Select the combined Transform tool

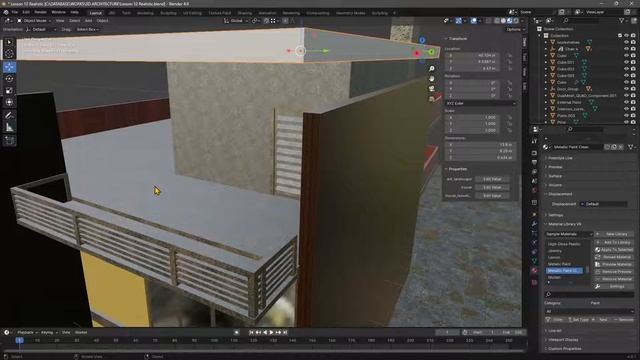click(x=9, y=102)
